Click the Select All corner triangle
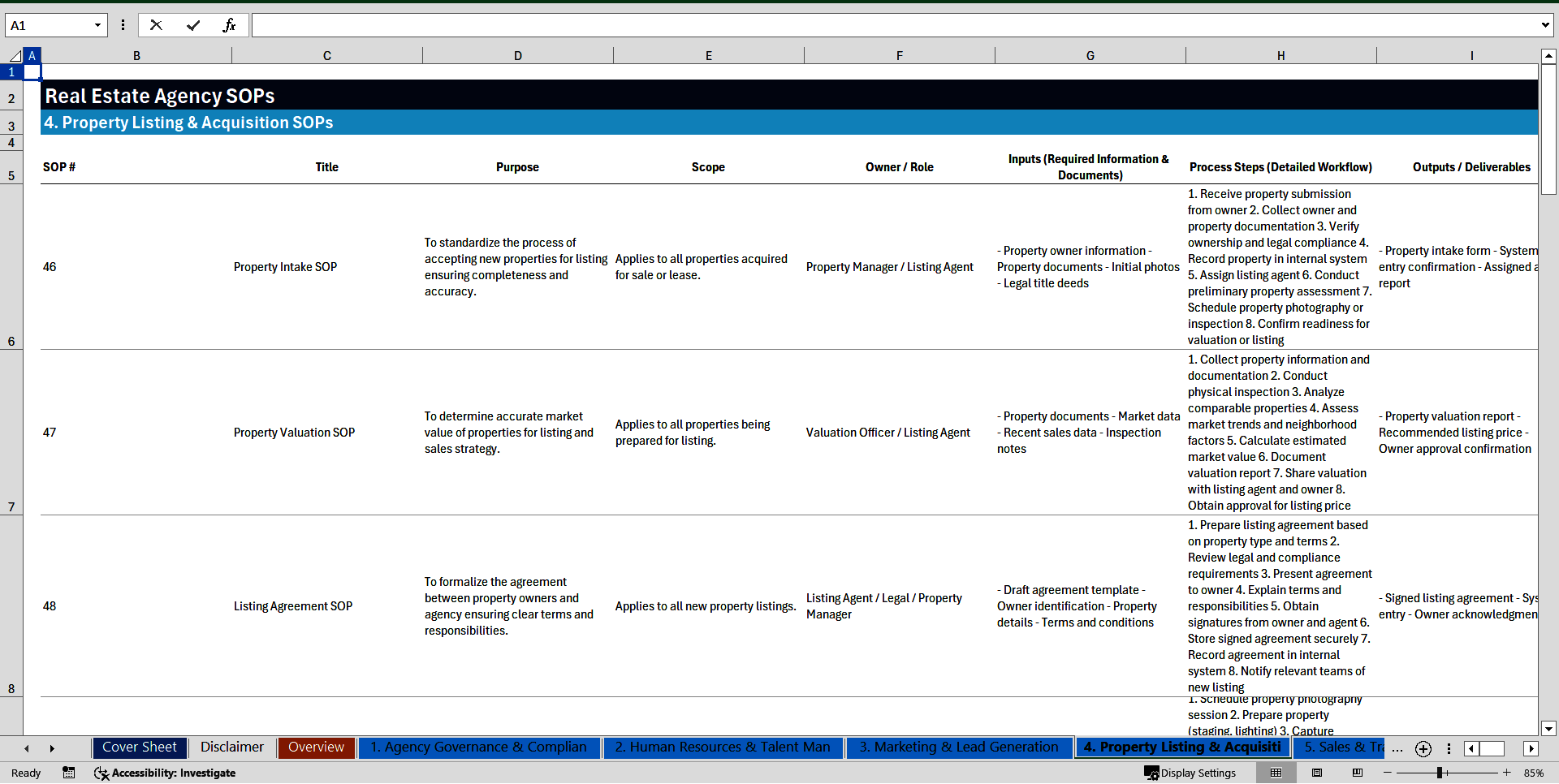 (x=15, y=56)
